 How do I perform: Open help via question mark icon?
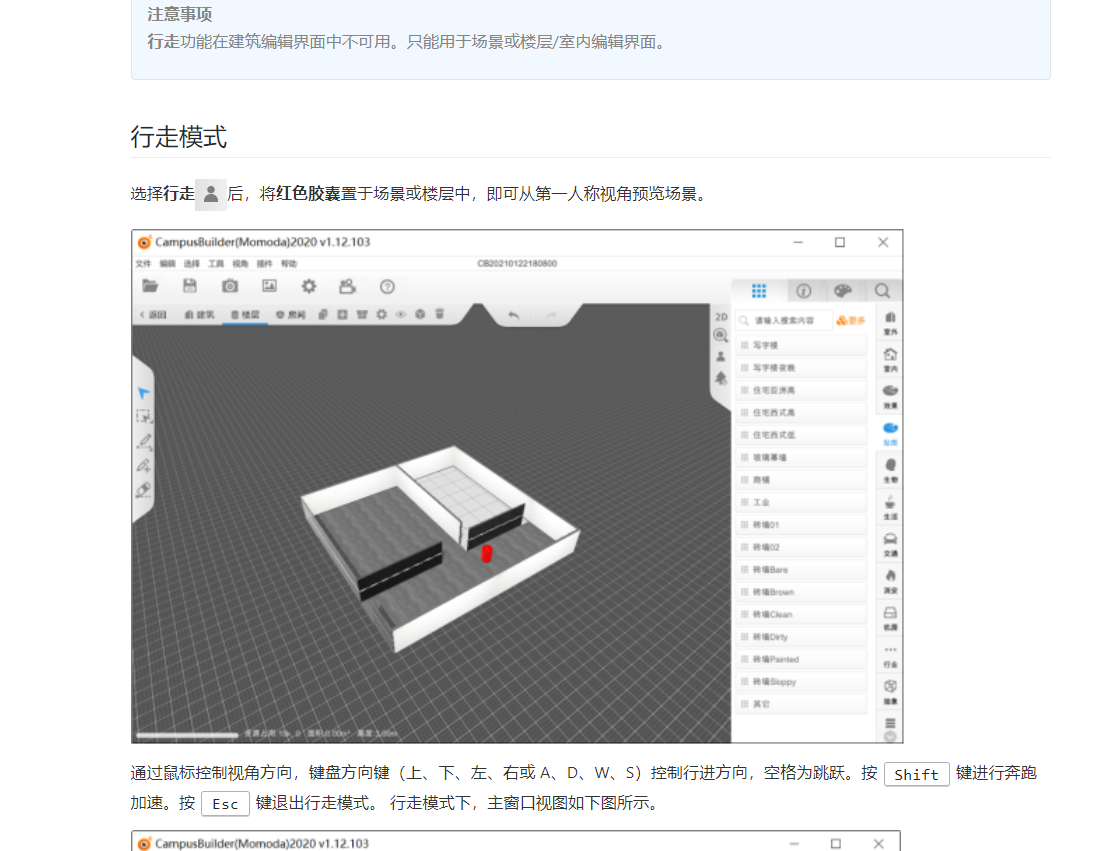pyautogui.click(x=387, y=287)
